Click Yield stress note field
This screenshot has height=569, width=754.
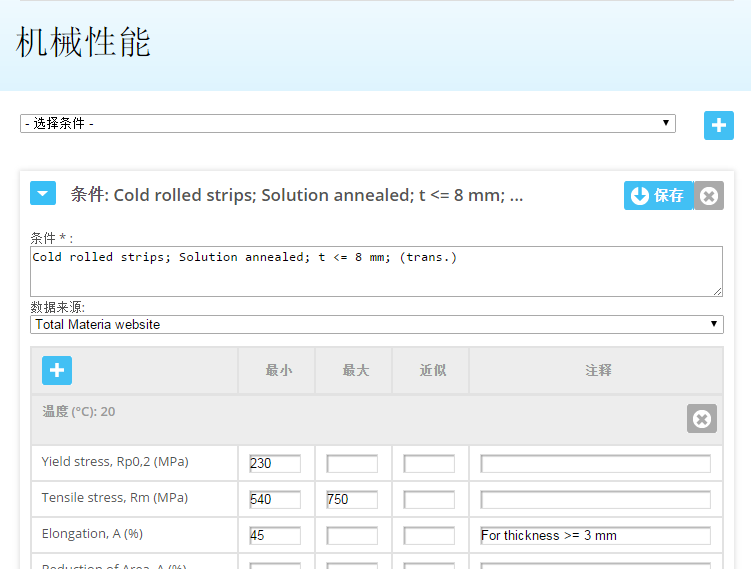pyautogui.click(x=595, y=464)
